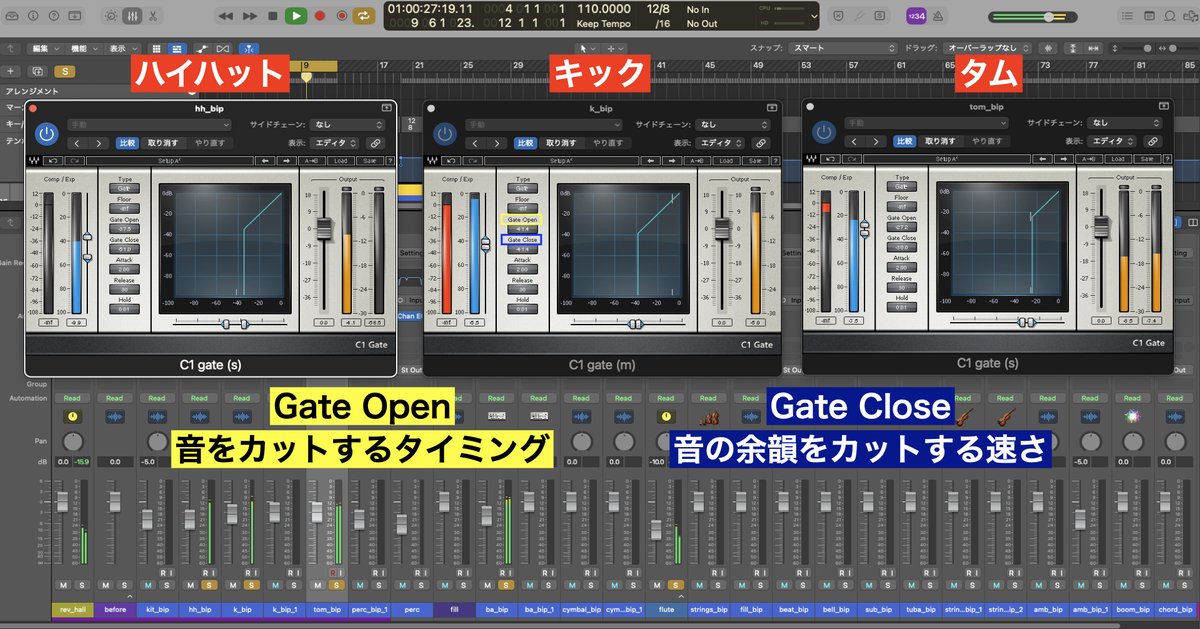Toggle the metronome icon in the control bar

(938, 16)
